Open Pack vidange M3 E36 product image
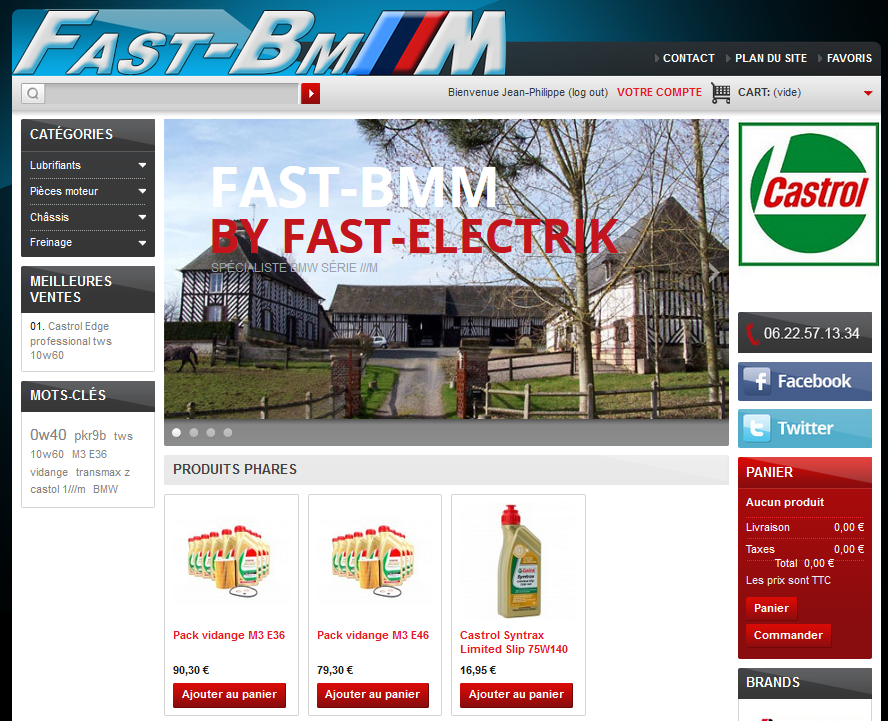 pyautogui.click(x=229, y=561)
